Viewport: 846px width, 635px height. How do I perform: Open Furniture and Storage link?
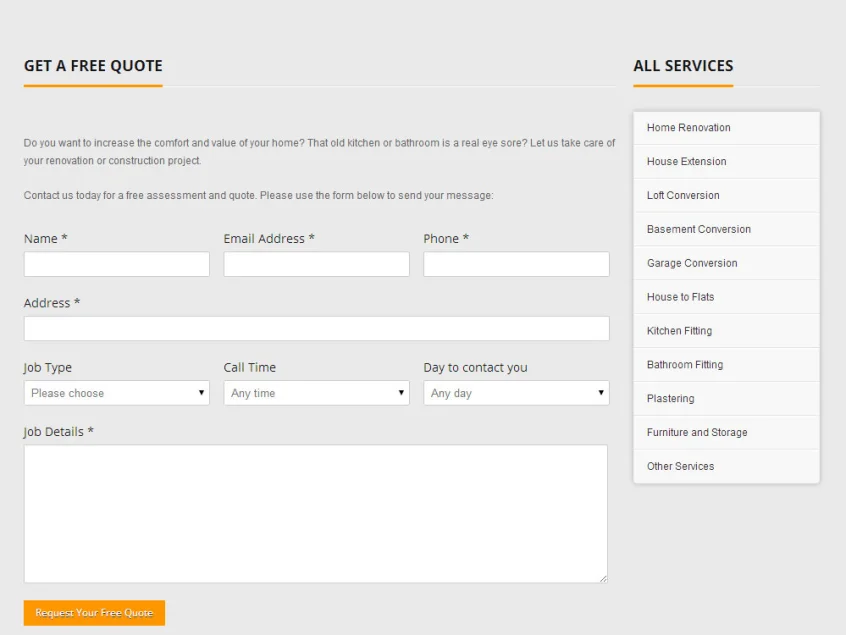pyautogui.click(x=726, y=433)
